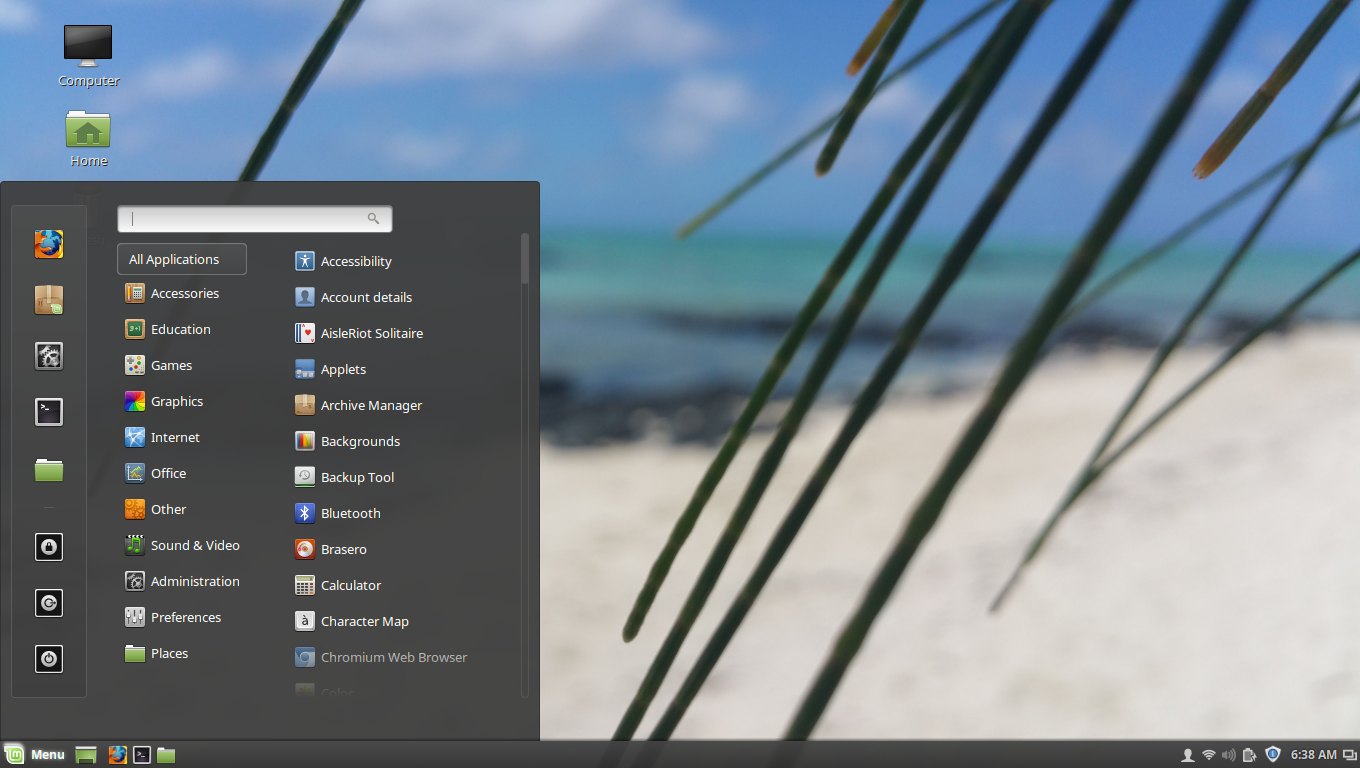Image resolution: width=1360 pixels, height=768 pixels.
Task: Open the Software Manager from the sidebar
Action: (x=48, y=299)
